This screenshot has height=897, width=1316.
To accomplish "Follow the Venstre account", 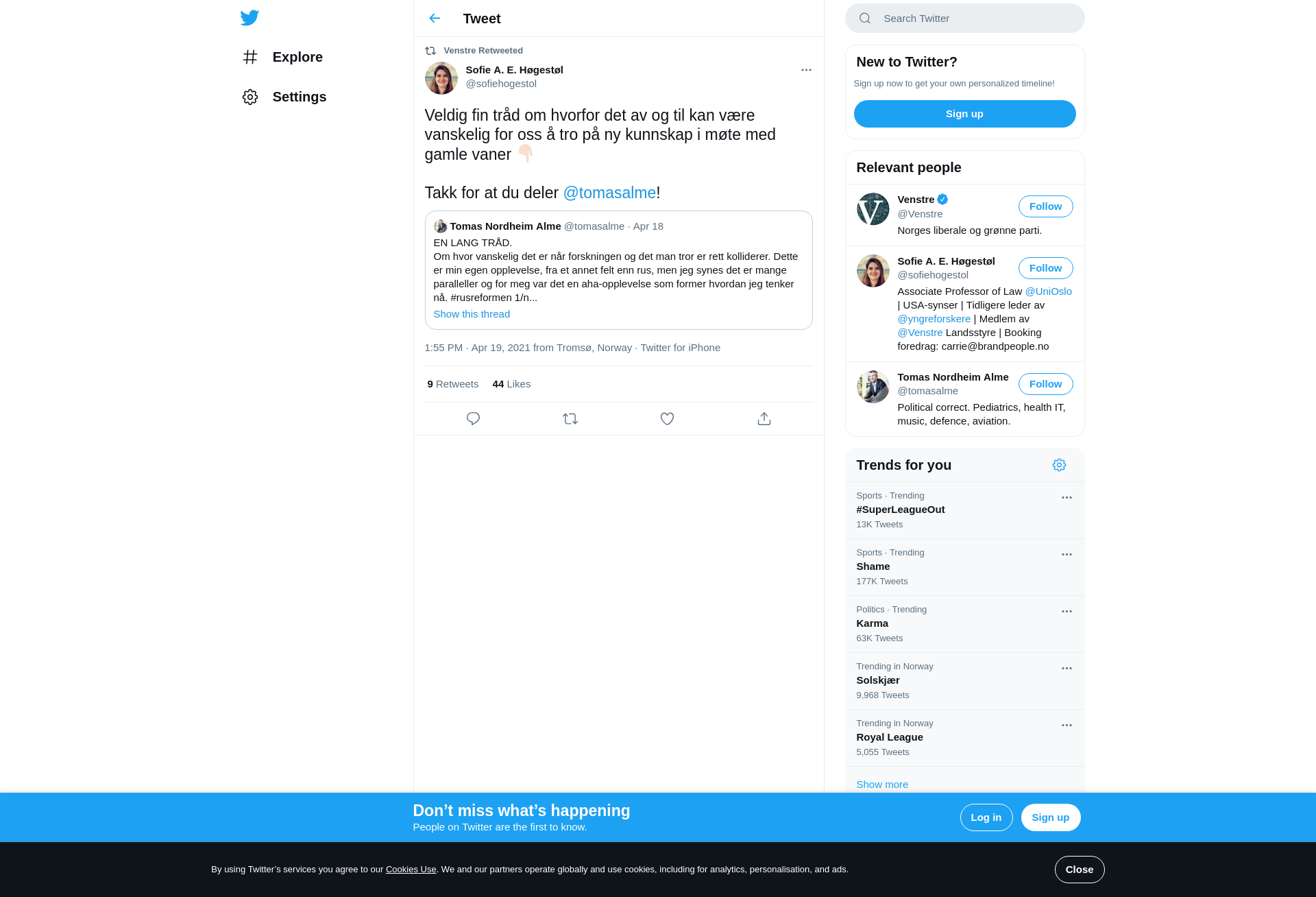I will [1045, 206].
